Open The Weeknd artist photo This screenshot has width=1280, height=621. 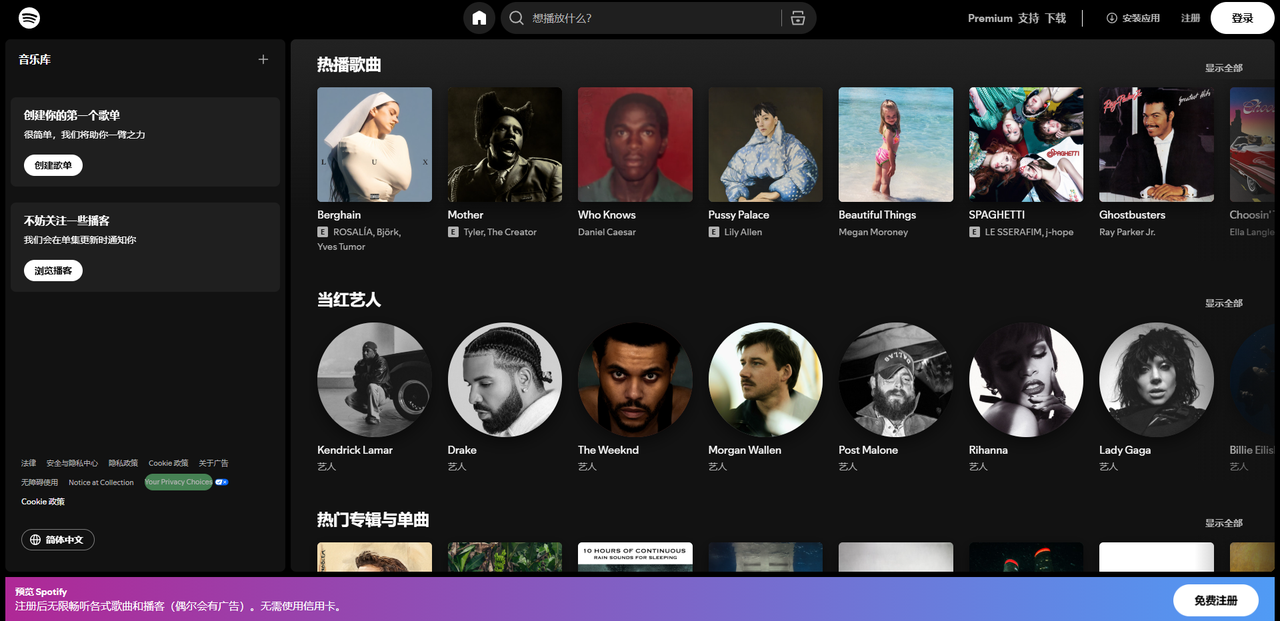[635, 380]
